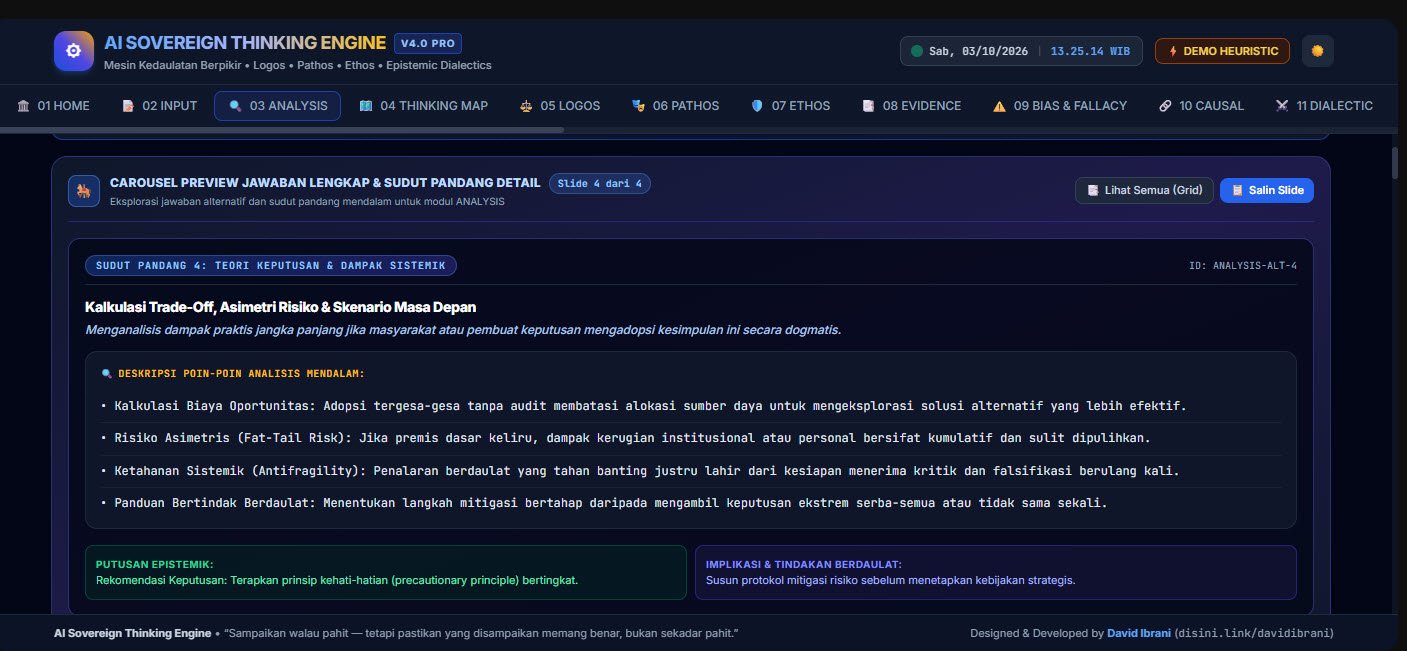Image resolution: width=1407 pixels, height=651 pixels.
Task: Click the date Sab, 03/10/2026
Action: coord(979,51)
